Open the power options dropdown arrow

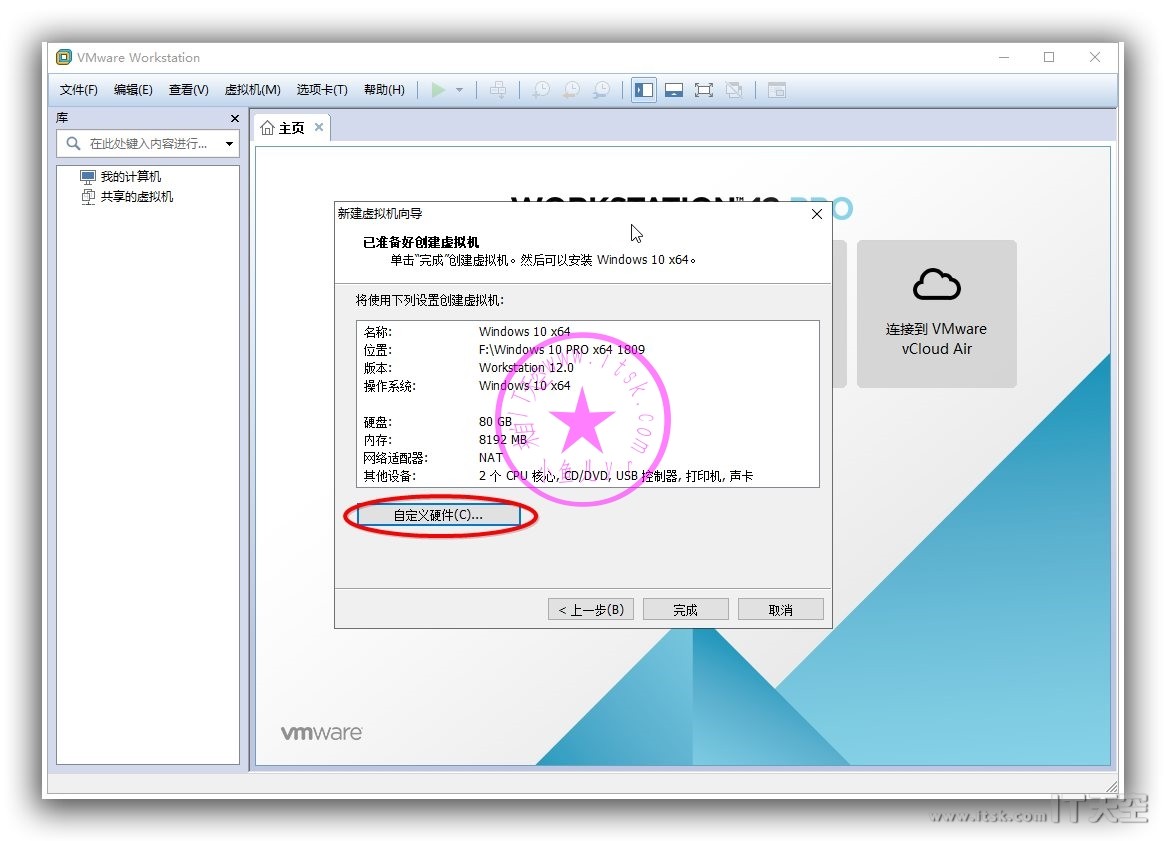point(460,90)
